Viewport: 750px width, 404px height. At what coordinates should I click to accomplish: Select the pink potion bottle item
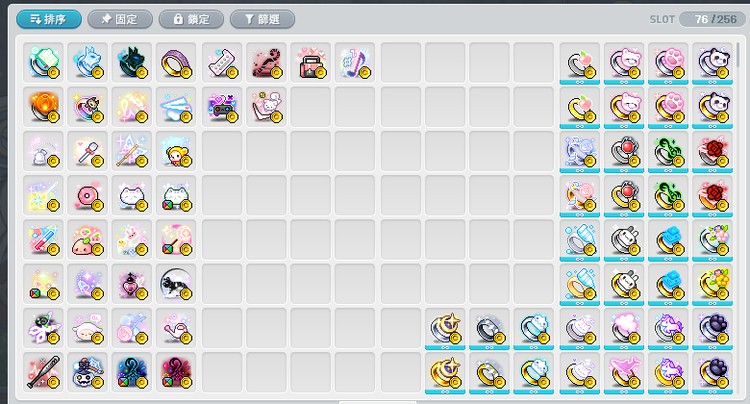pos(132,284)
